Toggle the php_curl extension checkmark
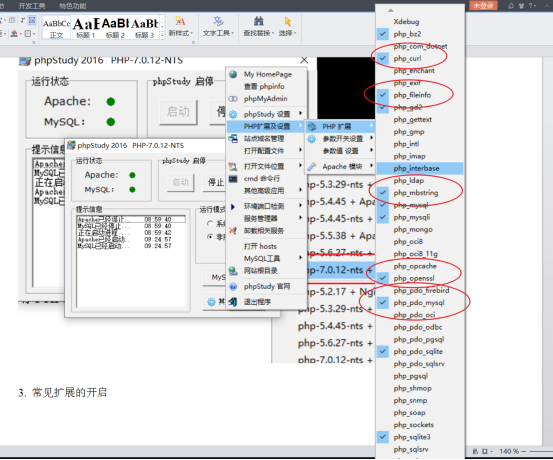Screen dimensions: 553x460 click(x=383, y=58)
